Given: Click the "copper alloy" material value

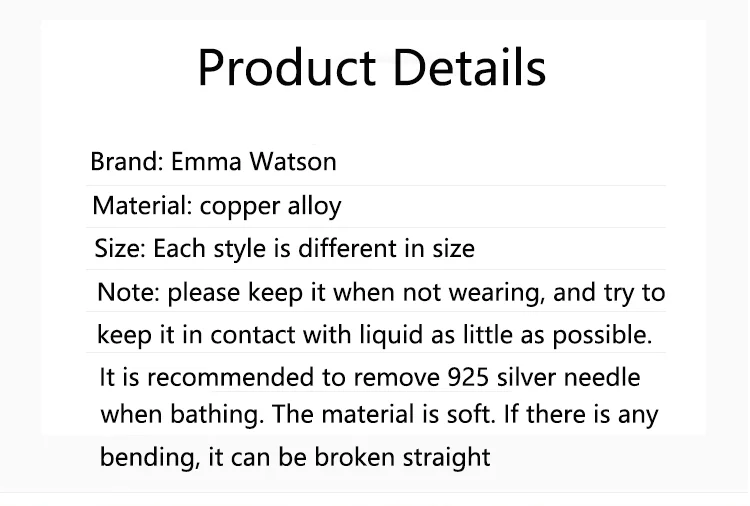Looking at the screenshot, I should [271, 207].
